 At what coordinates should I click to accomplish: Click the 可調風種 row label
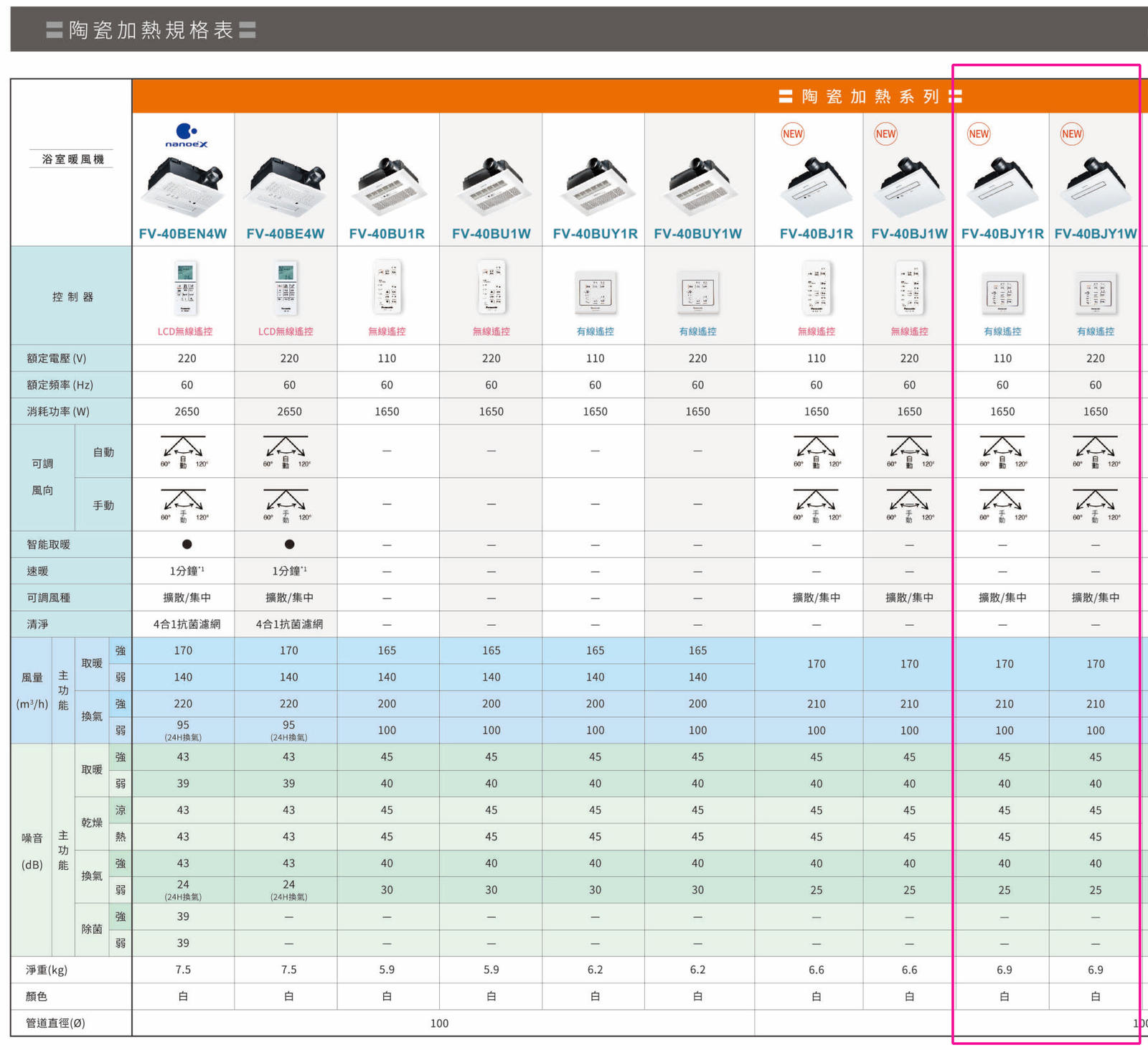pyautogui.click(x=48, y=598)
